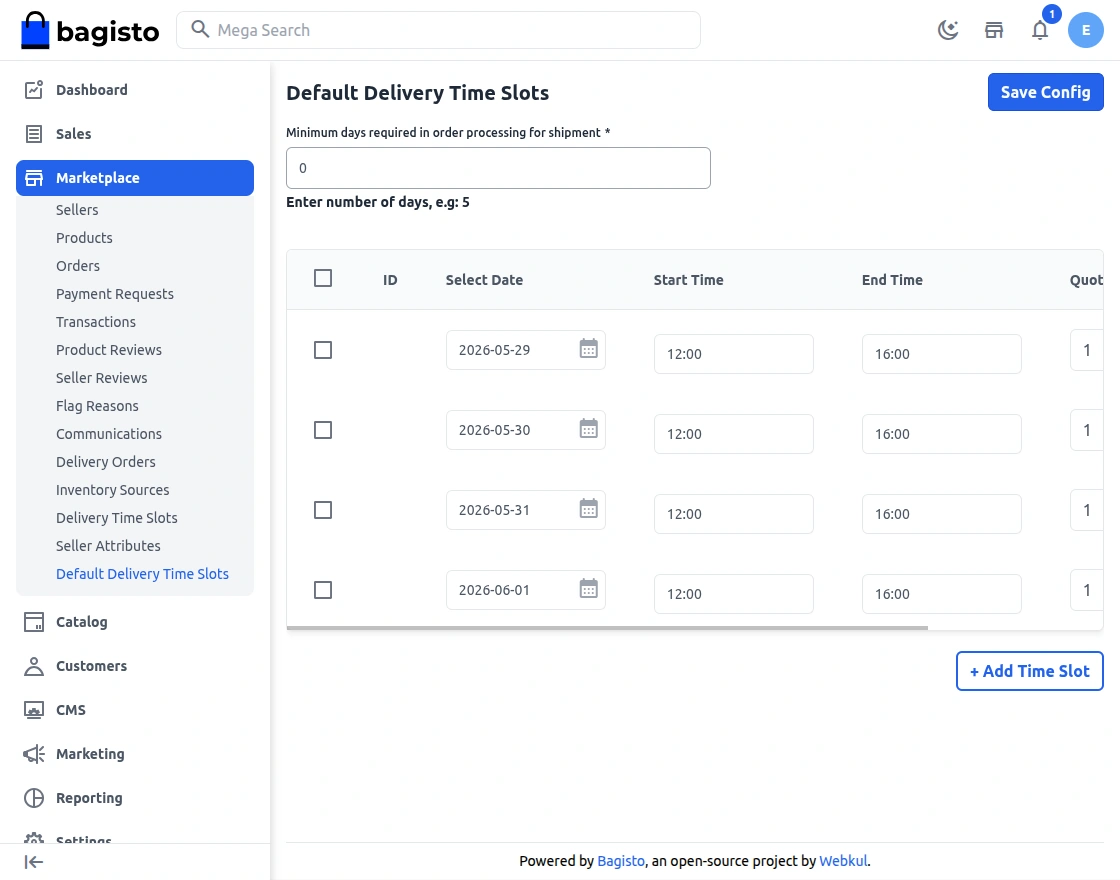Click the Mega Search magnifier icon

200,29
